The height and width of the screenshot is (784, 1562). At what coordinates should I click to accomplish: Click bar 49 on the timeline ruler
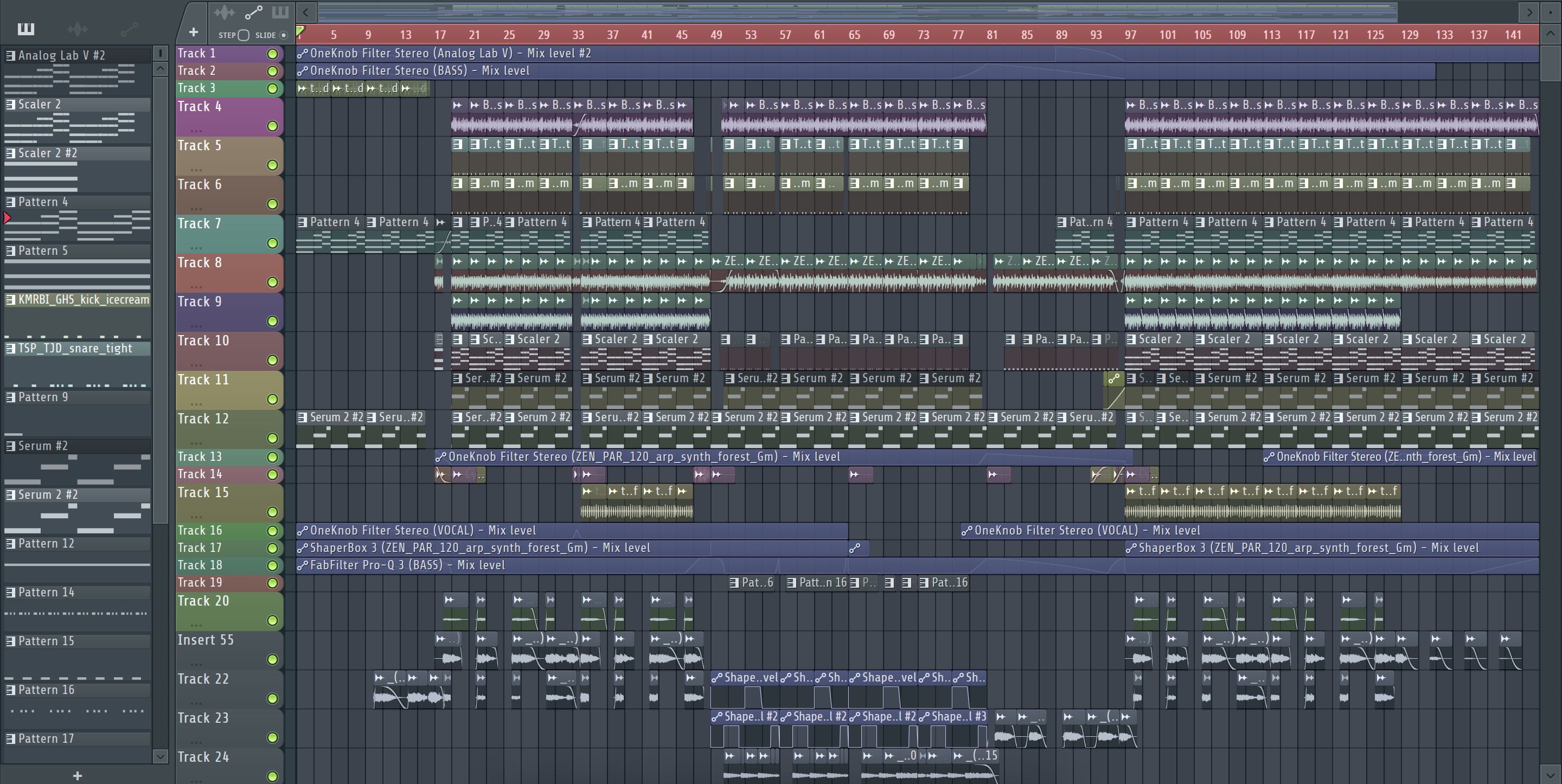pos(716,35)
